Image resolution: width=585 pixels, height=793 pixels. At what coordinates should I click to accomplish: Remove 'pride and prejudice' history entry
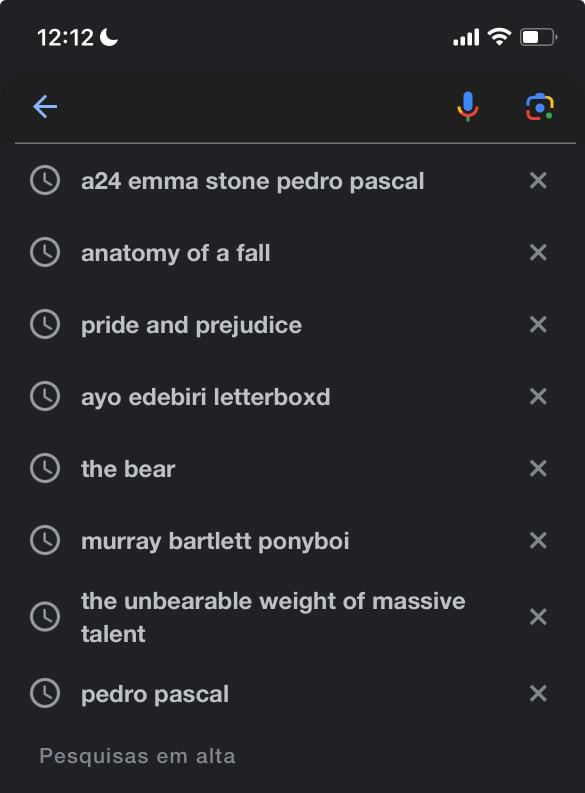pos(538,325)
